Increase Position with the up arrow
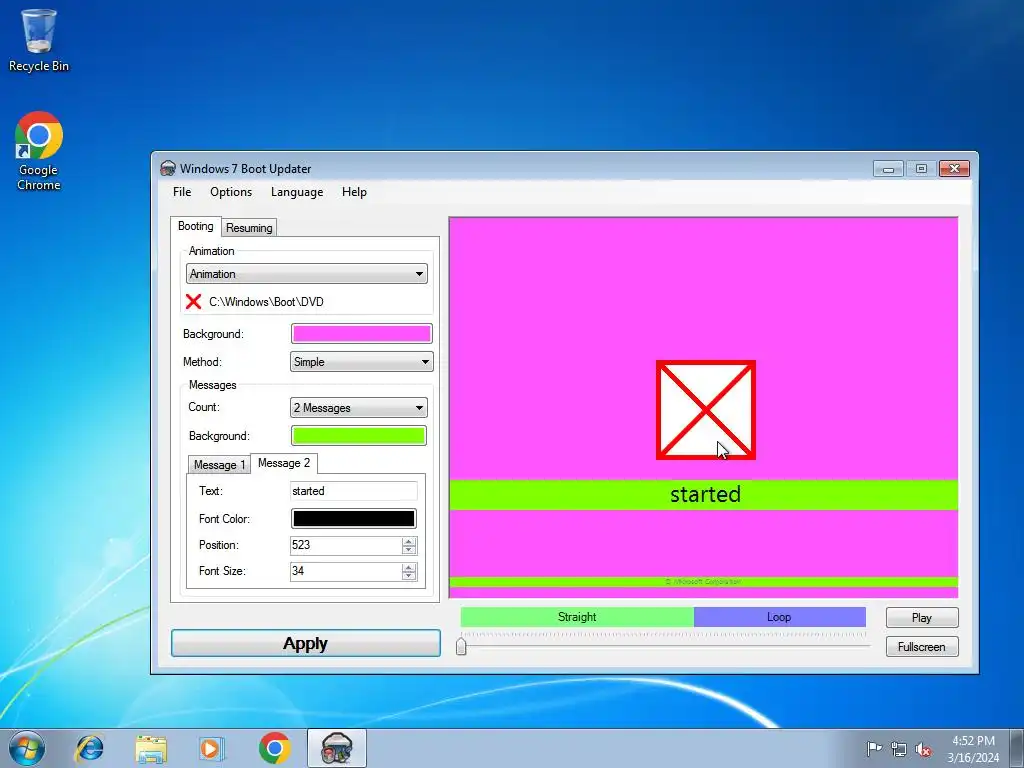1024x768 pixels. (x=409, y=541)
